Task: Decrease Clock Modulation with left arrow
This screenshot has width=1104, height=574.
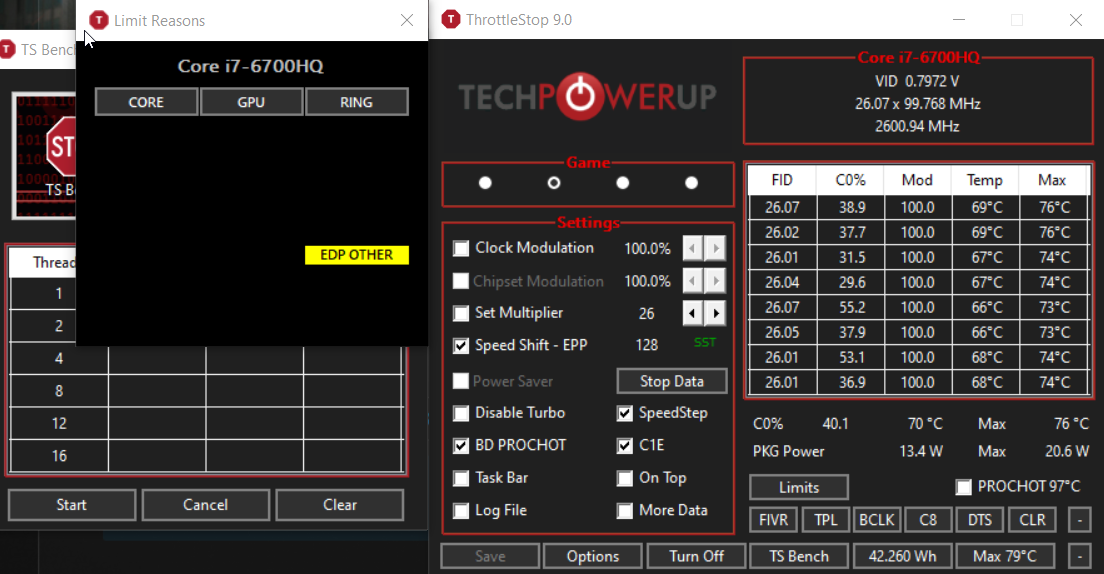Action: [x=692, y=248]
